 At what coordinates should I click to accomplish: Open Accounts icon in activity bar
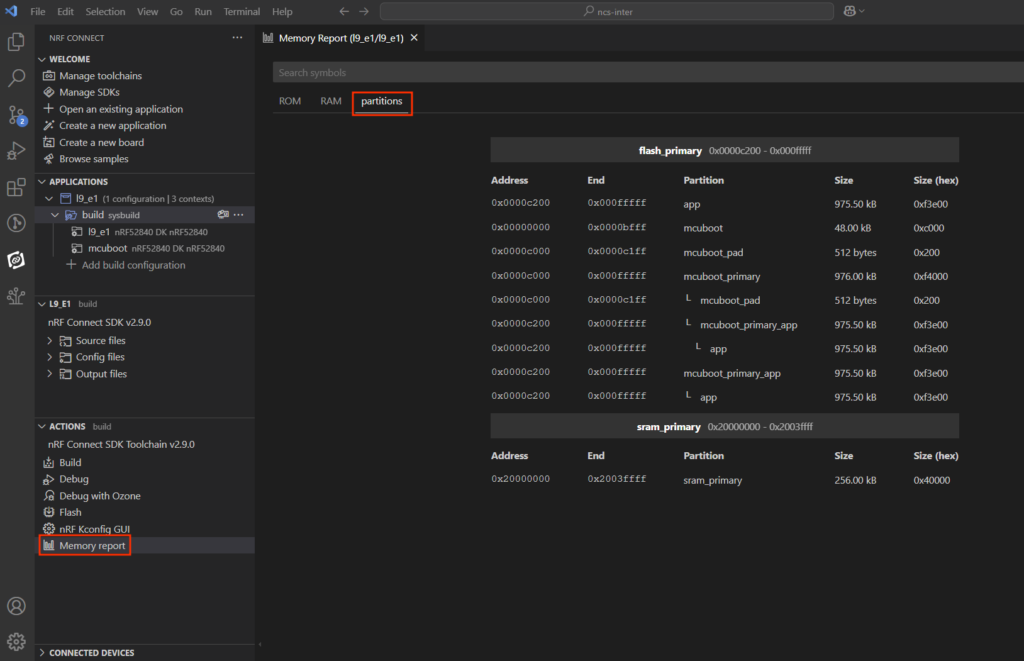(x=16, y=606)
